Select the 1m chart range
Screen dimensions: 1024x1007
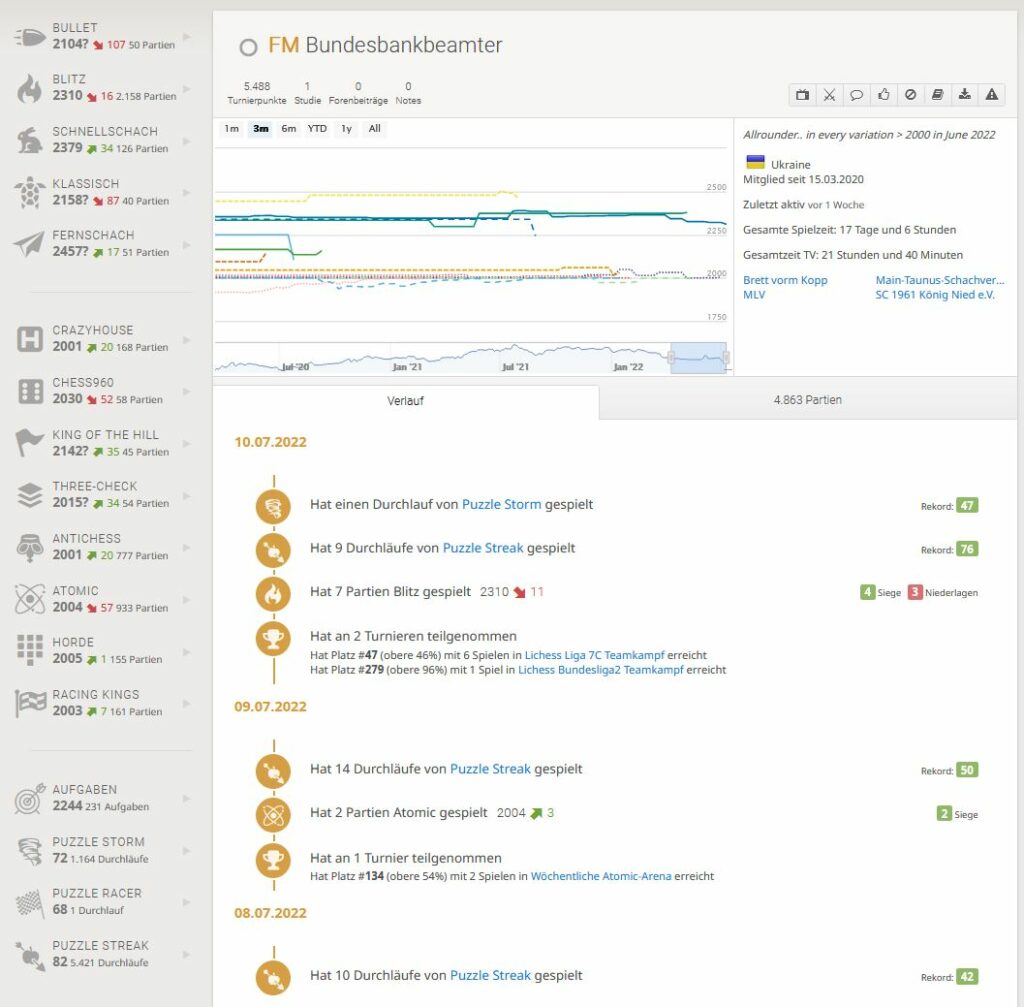(231, 129)
